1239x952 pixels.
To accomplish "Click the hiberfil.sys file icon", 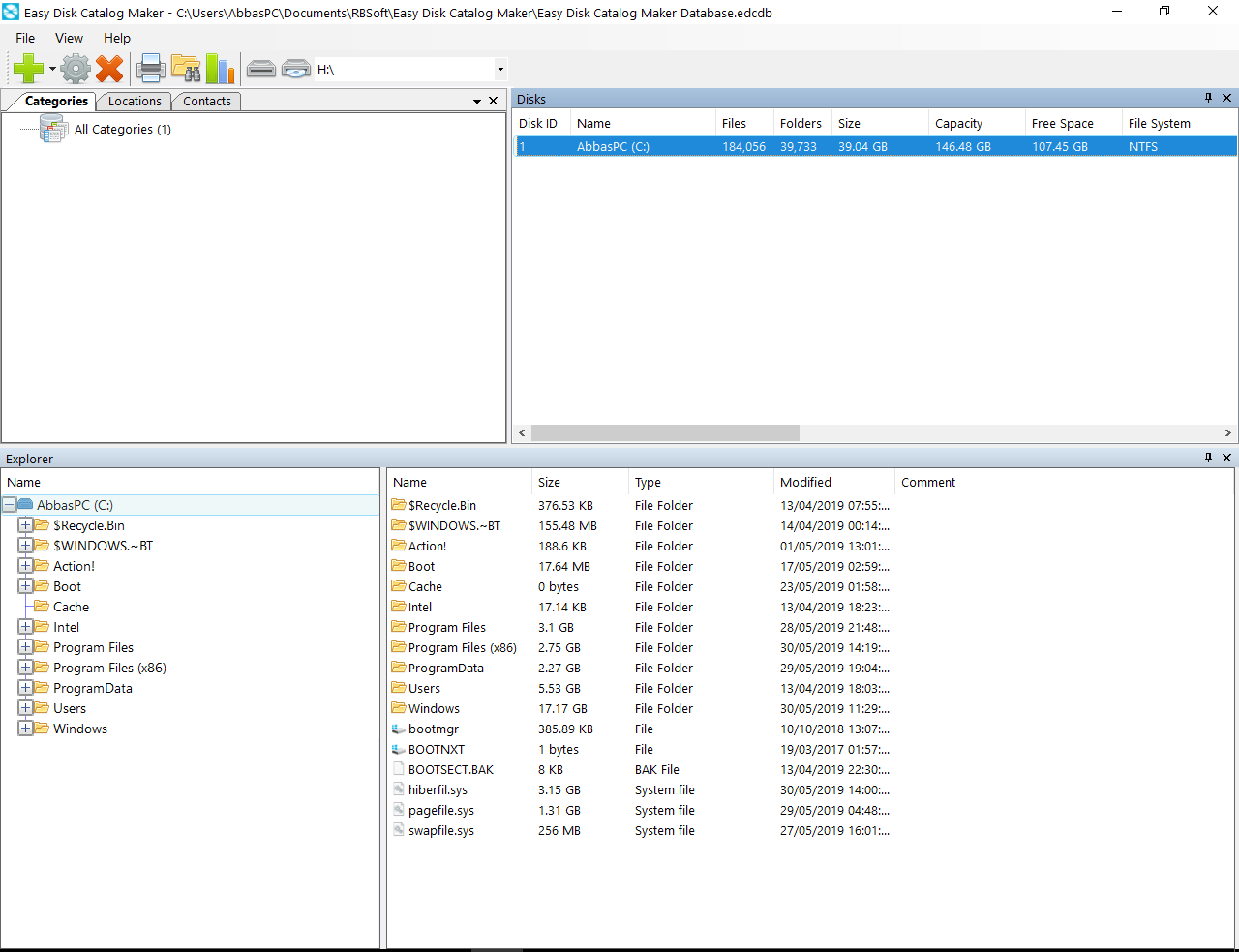I will click(x=399, y=789).
